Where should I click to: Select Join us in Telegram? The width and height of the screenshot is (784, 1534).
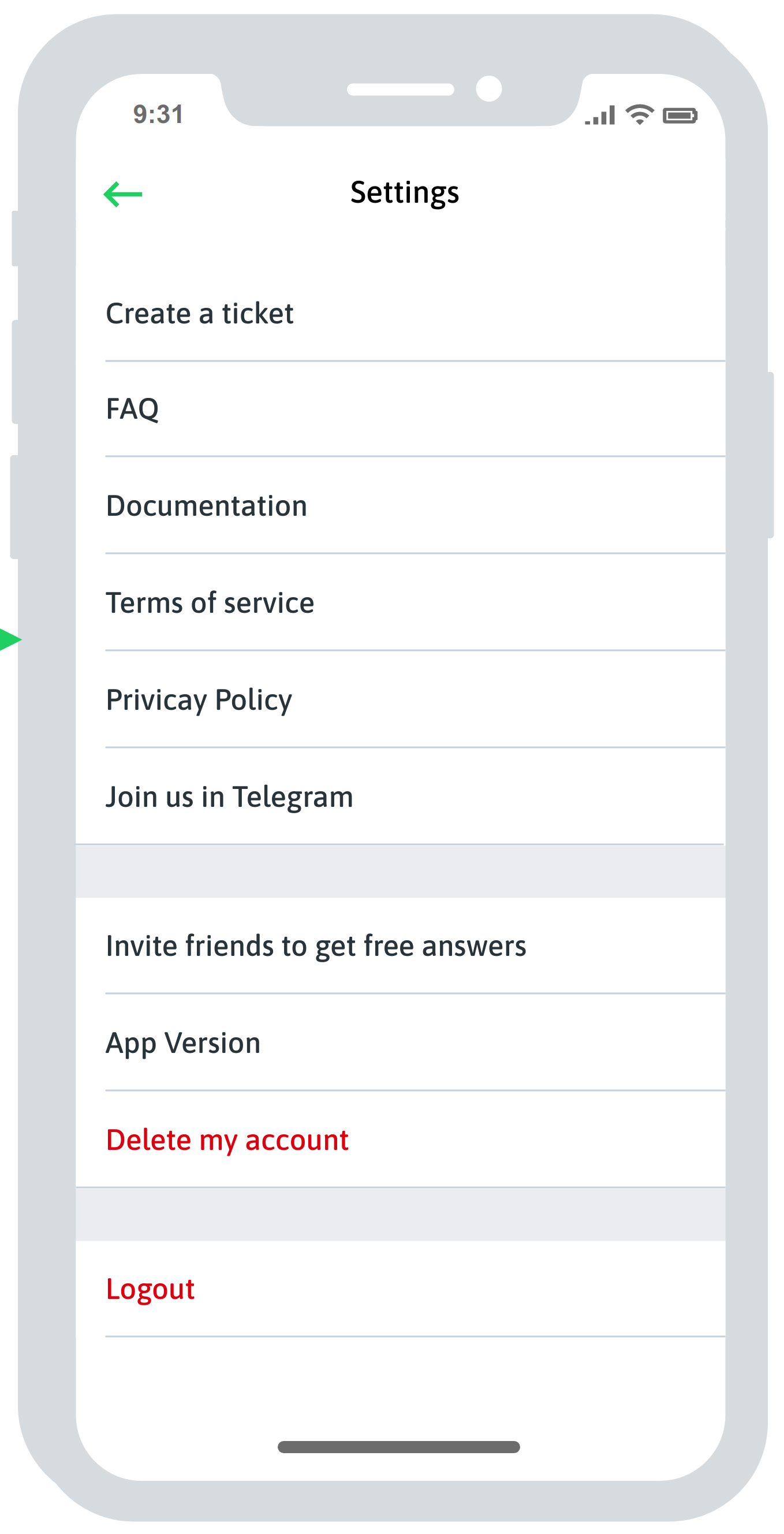tap(229, 797)
